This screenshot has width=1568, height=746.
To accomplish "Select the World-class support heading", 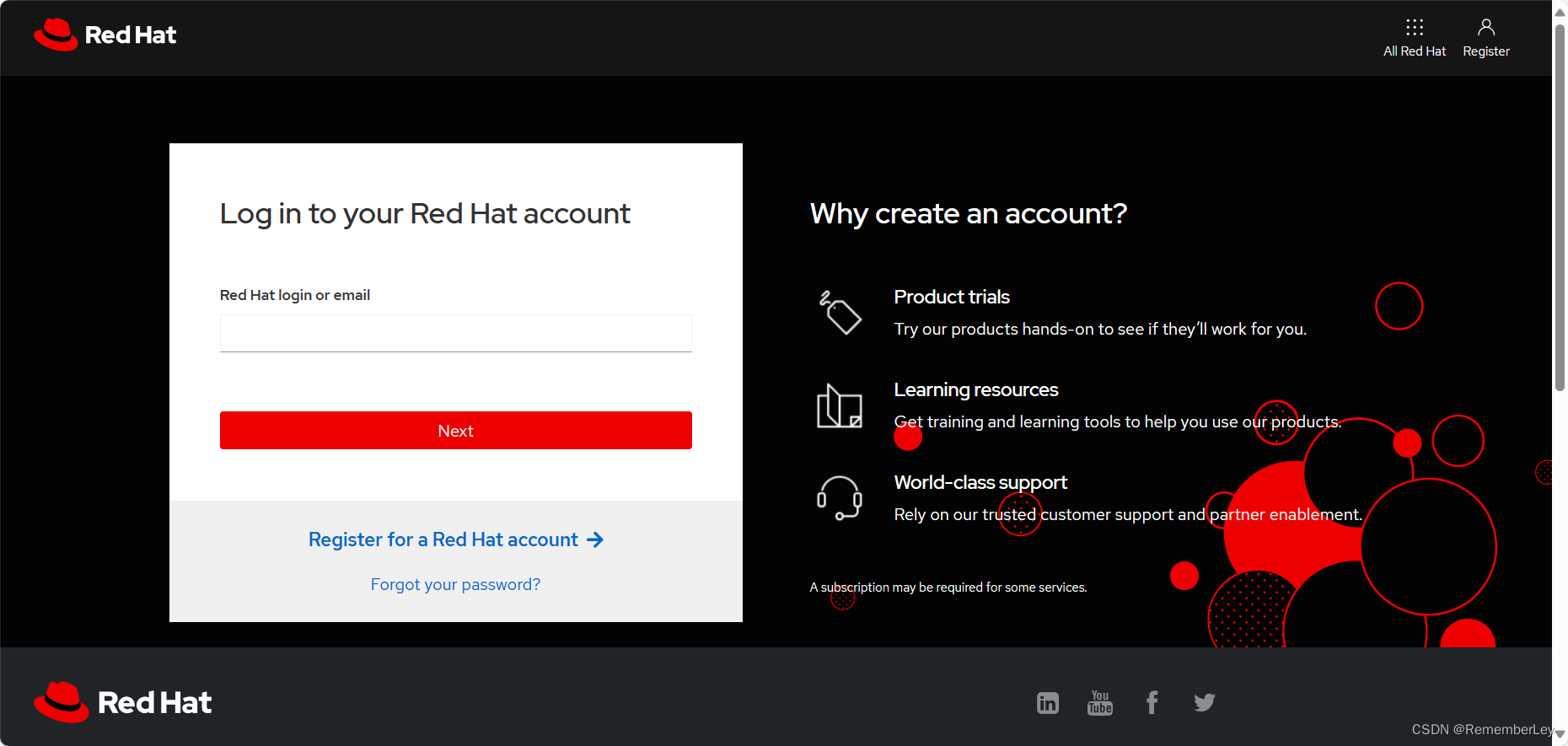I will coord(980,482).
